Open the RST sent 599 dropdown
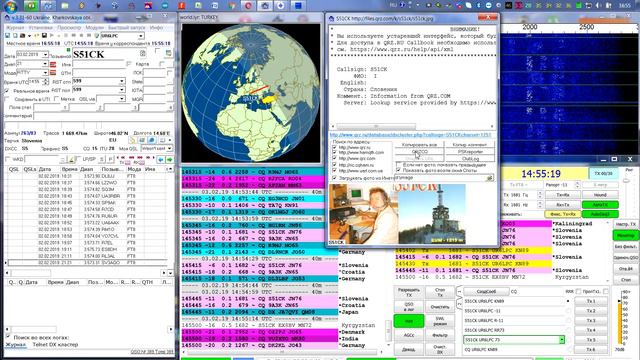Viewport: 640px width, 360px height. coord(122,81)
